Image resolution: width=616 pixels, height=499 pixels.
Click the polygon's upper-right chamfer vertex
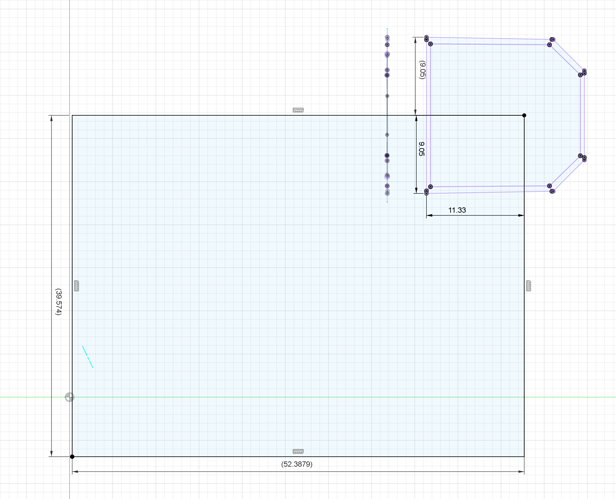583,72
